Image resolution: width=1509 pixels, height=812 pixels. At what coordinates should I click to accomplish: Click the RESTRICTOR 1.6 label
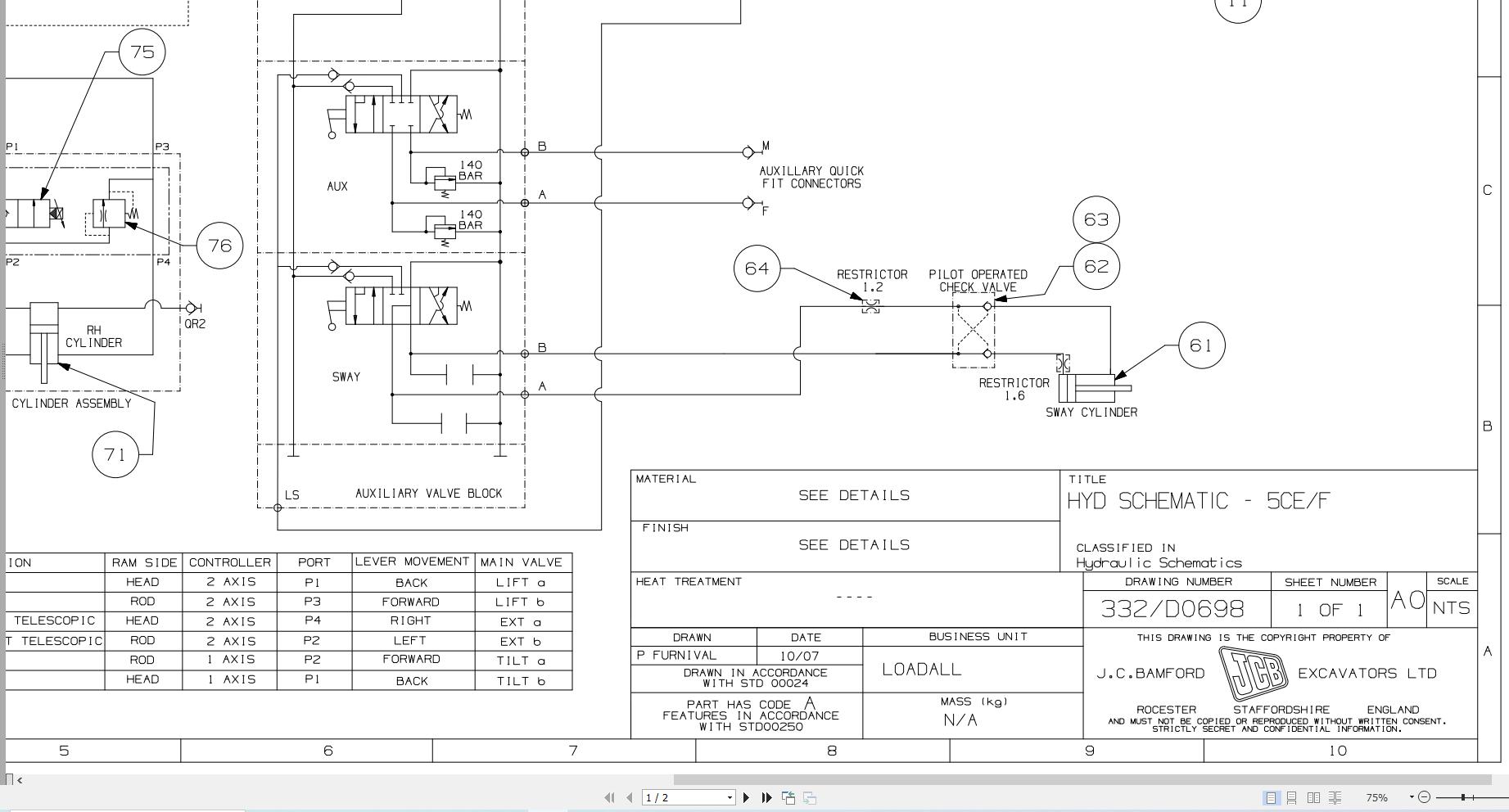point(1014,389)
